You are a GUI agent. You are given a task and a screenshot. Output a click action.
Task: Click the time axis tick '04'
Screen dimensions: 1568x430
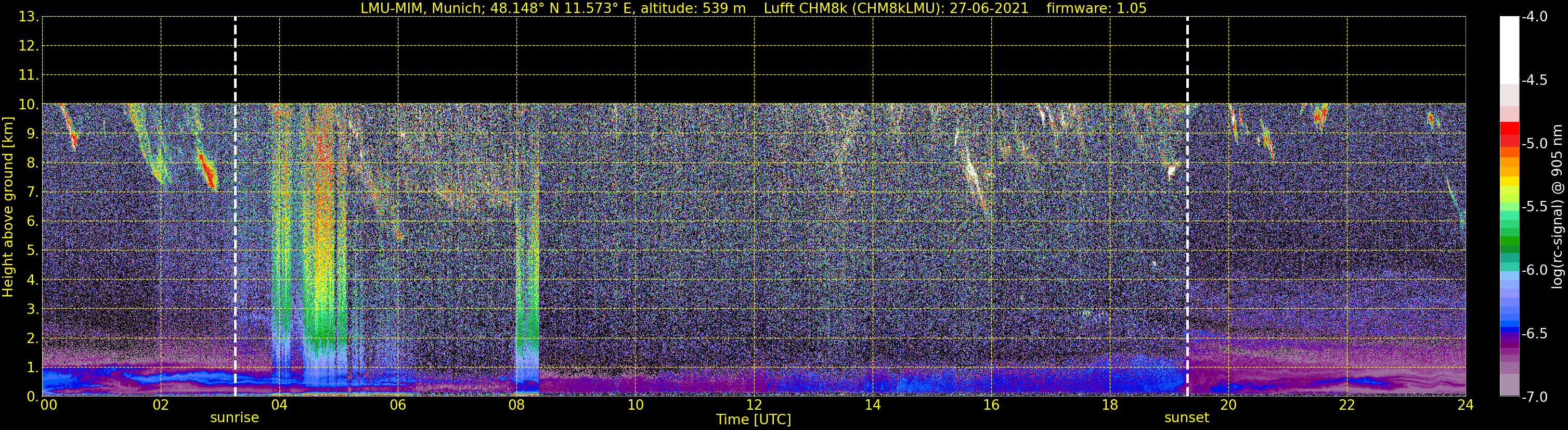click(279, 405)
